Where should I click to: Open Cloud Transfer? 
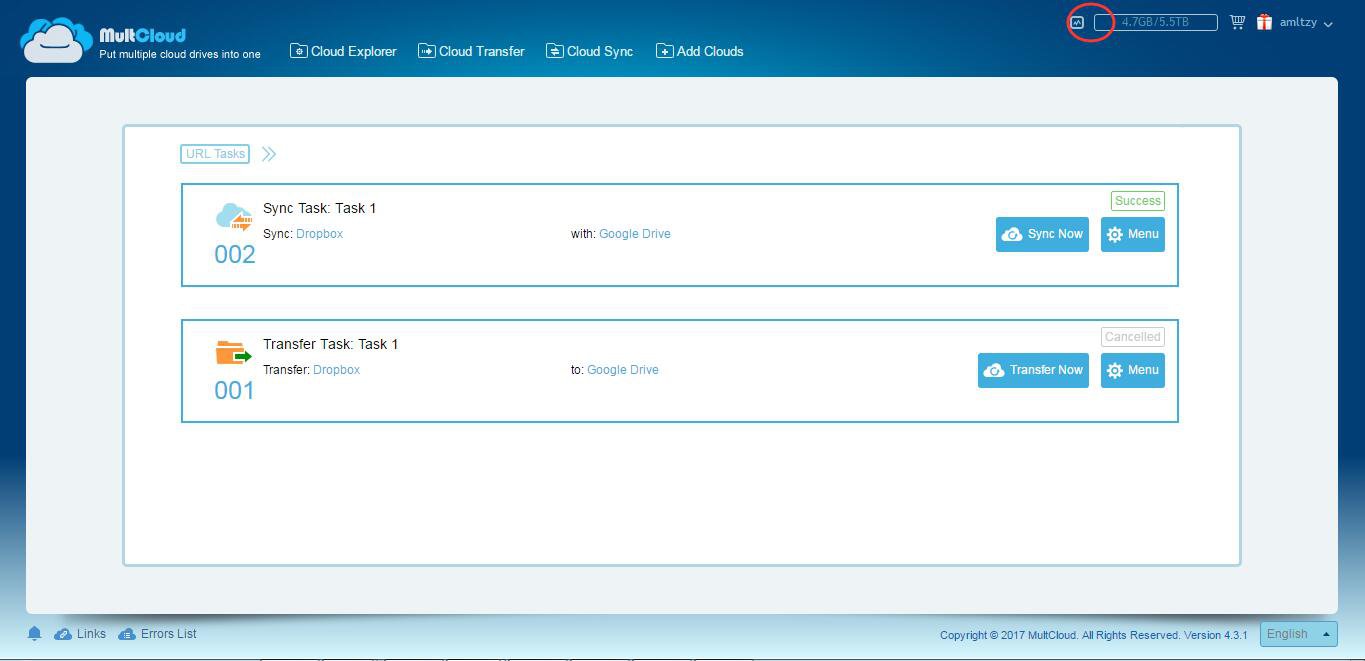coord(471,51)
